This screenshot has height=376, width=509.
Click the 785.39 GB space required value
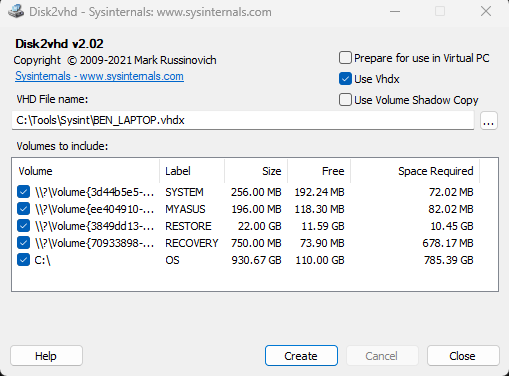point(449,260)
